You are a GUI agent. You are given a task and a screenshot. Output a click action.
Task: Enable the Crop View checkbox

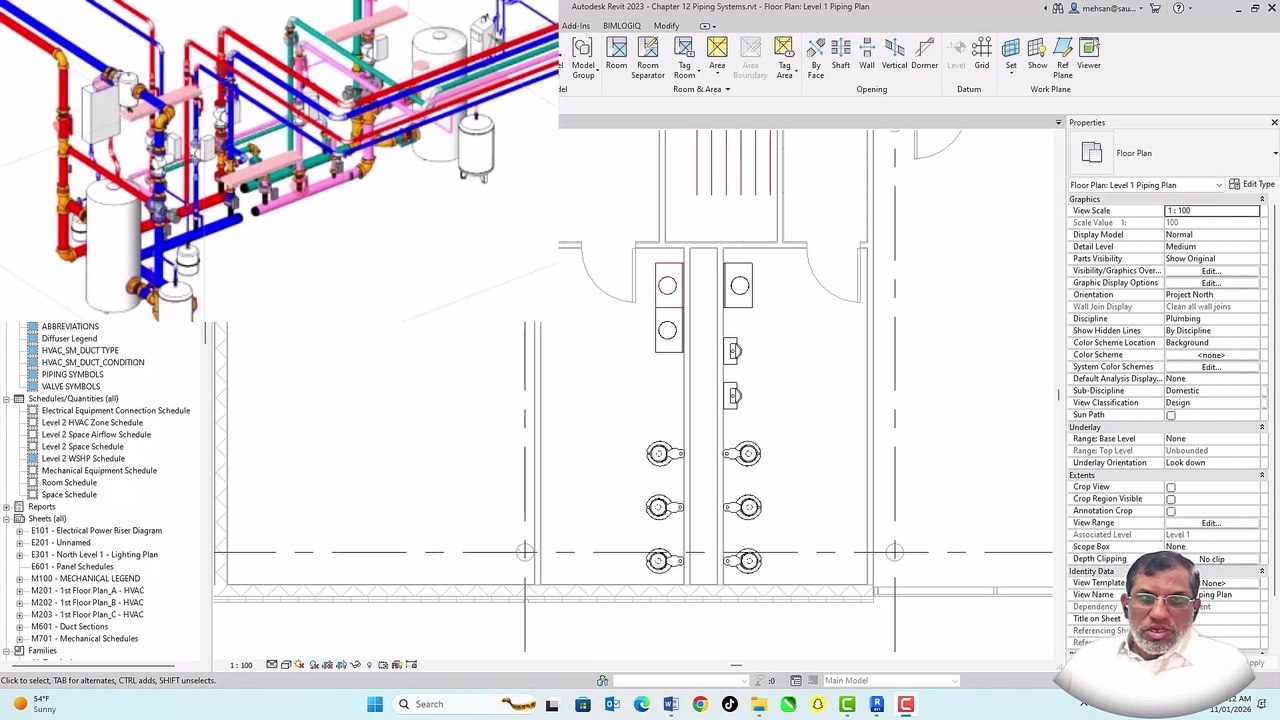click(x=1171, y=487)
